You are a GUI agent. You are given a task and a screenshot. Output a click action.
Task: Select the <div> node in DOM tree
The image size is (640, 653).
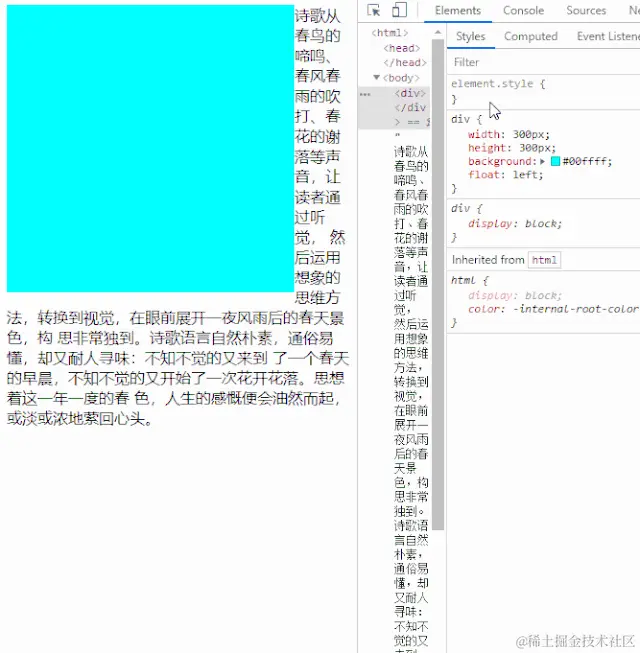point(410,93)
